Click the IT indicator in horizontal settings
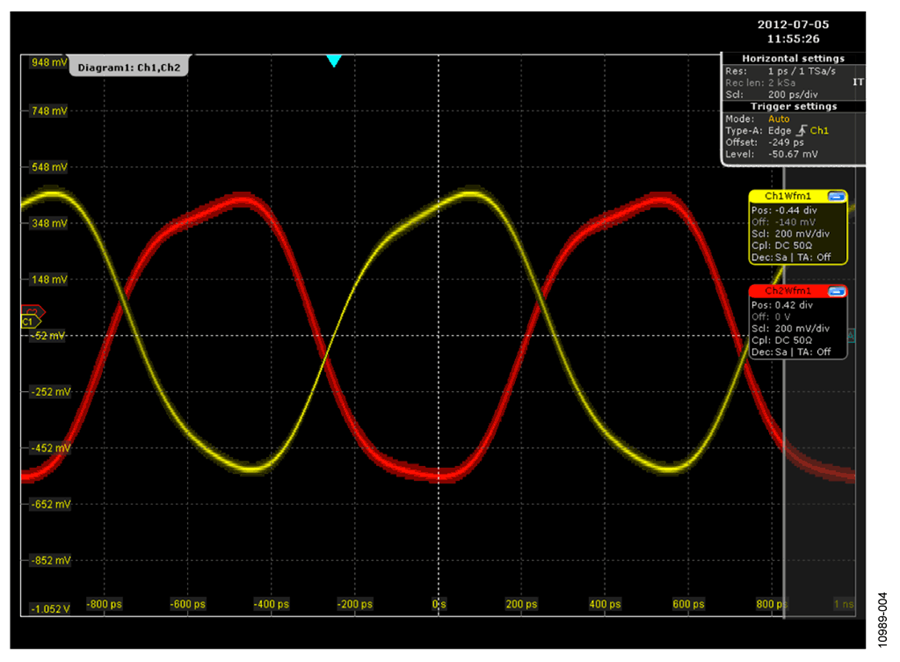The width and height of the screenshot is (900, 662). 858,82
